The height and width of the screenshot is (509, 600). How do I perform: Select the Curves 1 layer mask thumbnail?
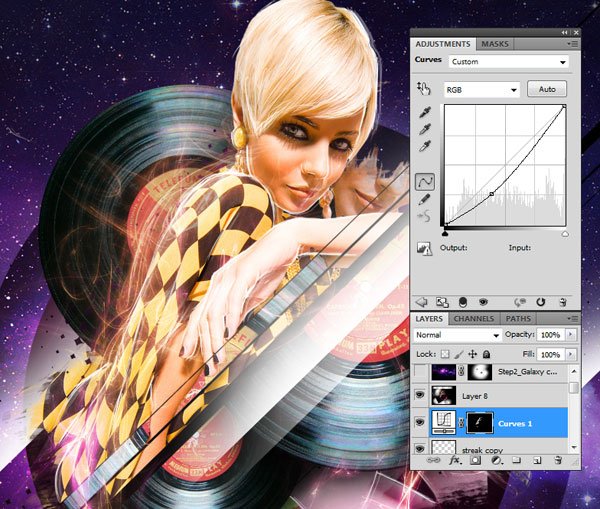[480, 423]
